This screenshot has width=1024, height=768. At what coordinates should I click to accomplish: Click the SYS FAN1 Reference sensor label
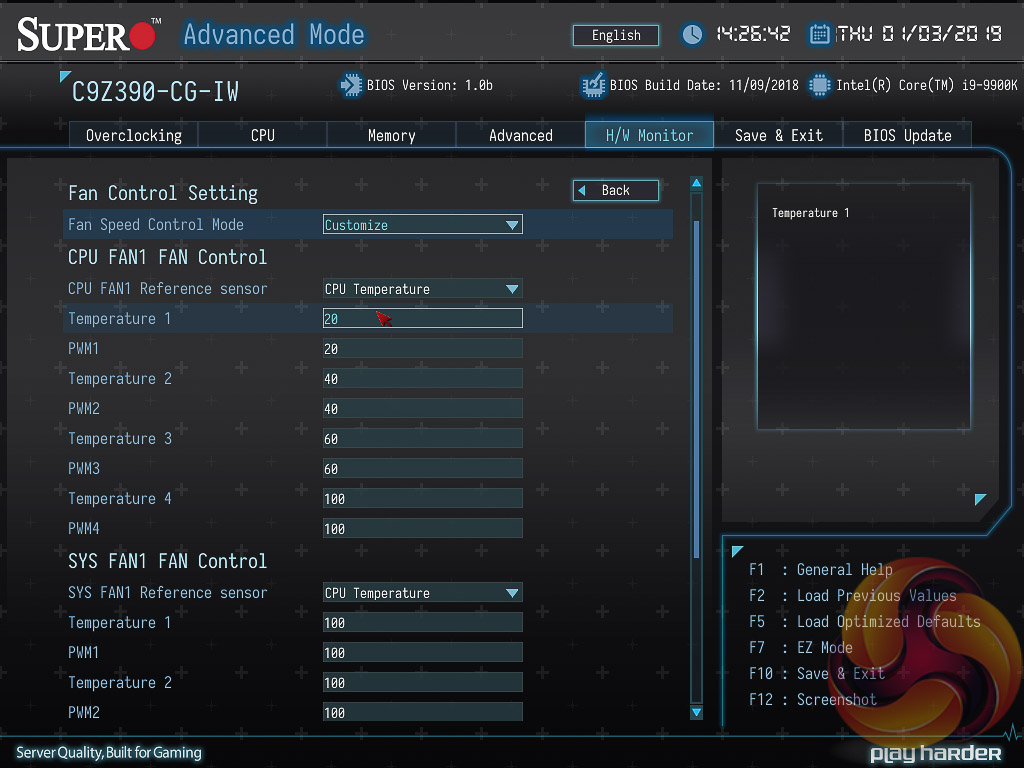[168, 593]
